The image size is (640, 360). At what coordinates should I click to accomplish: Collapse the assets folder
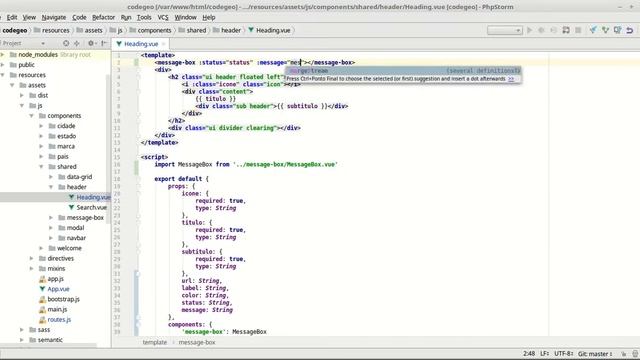pyautogui.click(x=12, y=85)
